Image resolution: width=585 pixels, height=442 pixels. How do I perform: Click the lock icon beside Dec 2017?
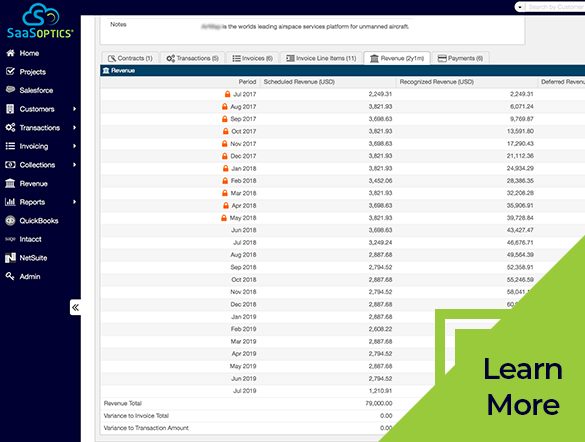tap(225, 156)
